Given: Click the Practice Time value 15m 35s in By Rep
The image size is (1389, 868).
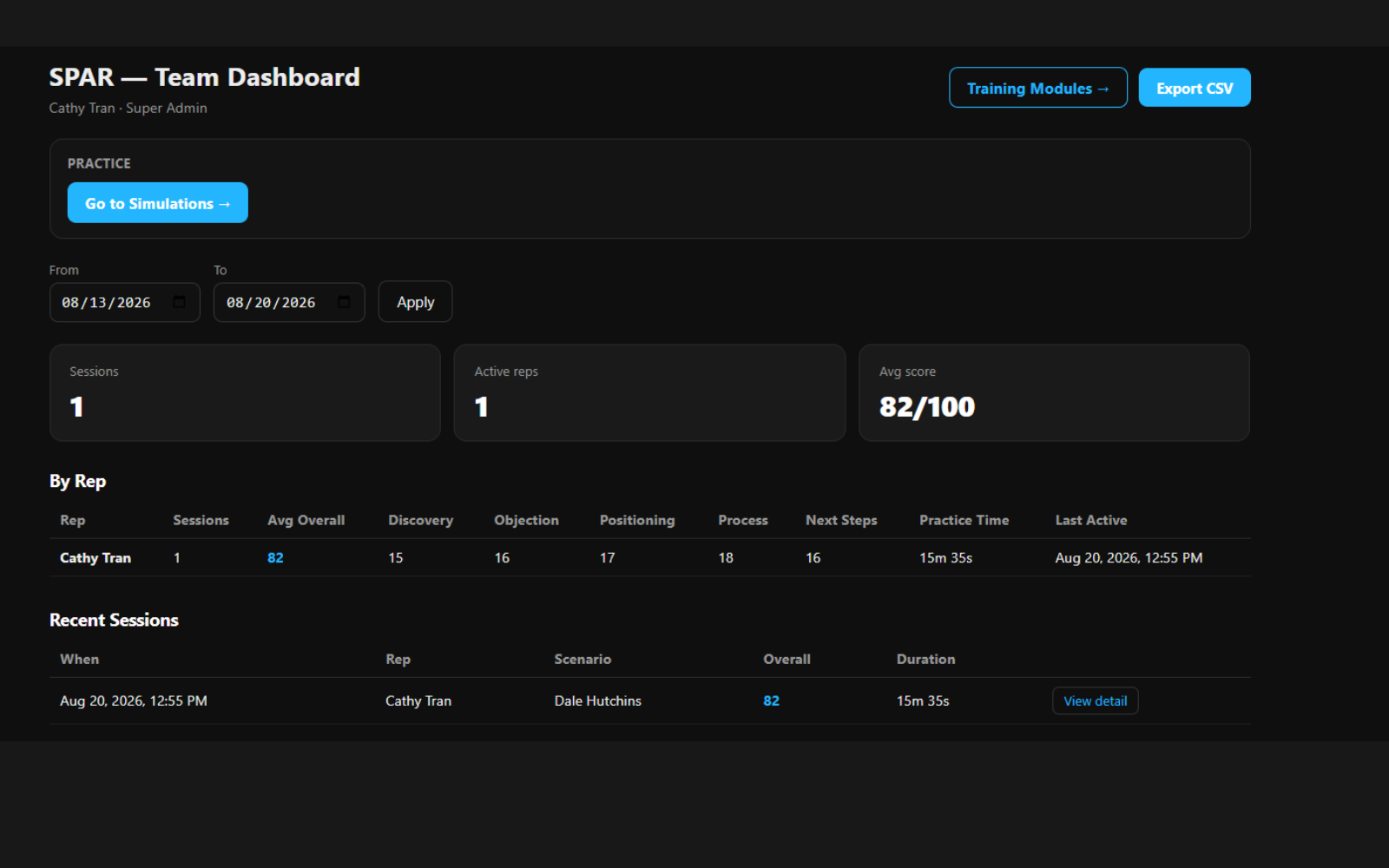Looking at the screenshot, I should [x=945, y=557].
